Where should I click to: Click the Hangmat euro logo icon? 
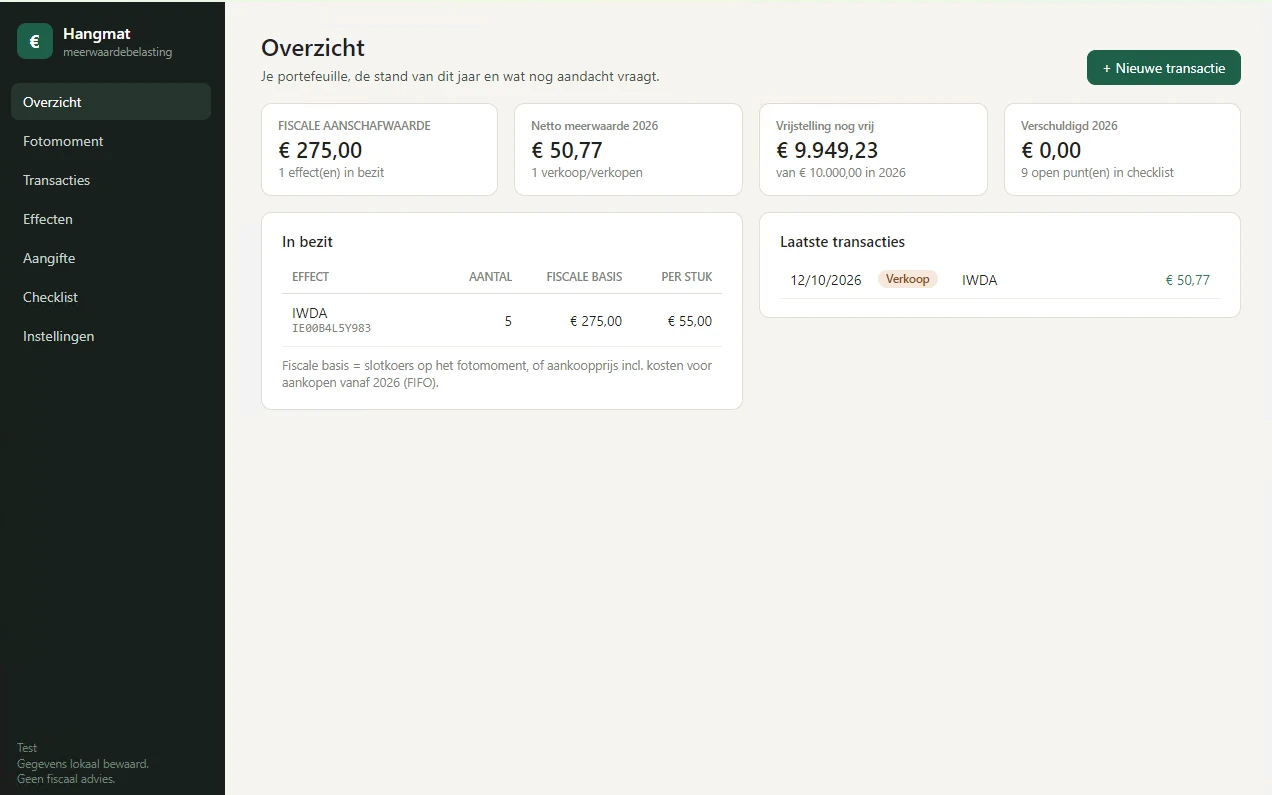click(35, 41)
